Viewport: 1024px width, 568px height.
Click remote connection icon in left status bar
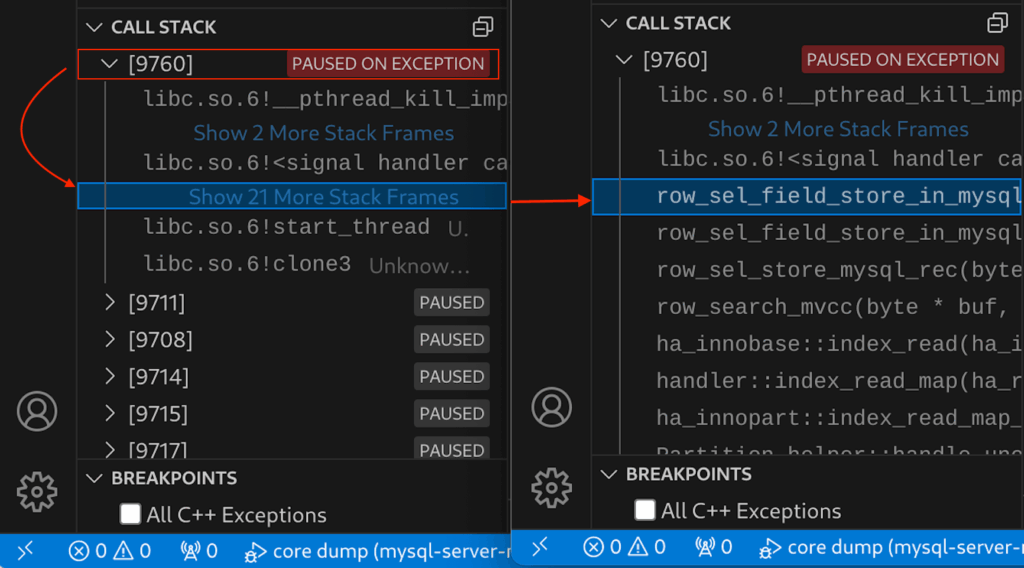(25, 549)
